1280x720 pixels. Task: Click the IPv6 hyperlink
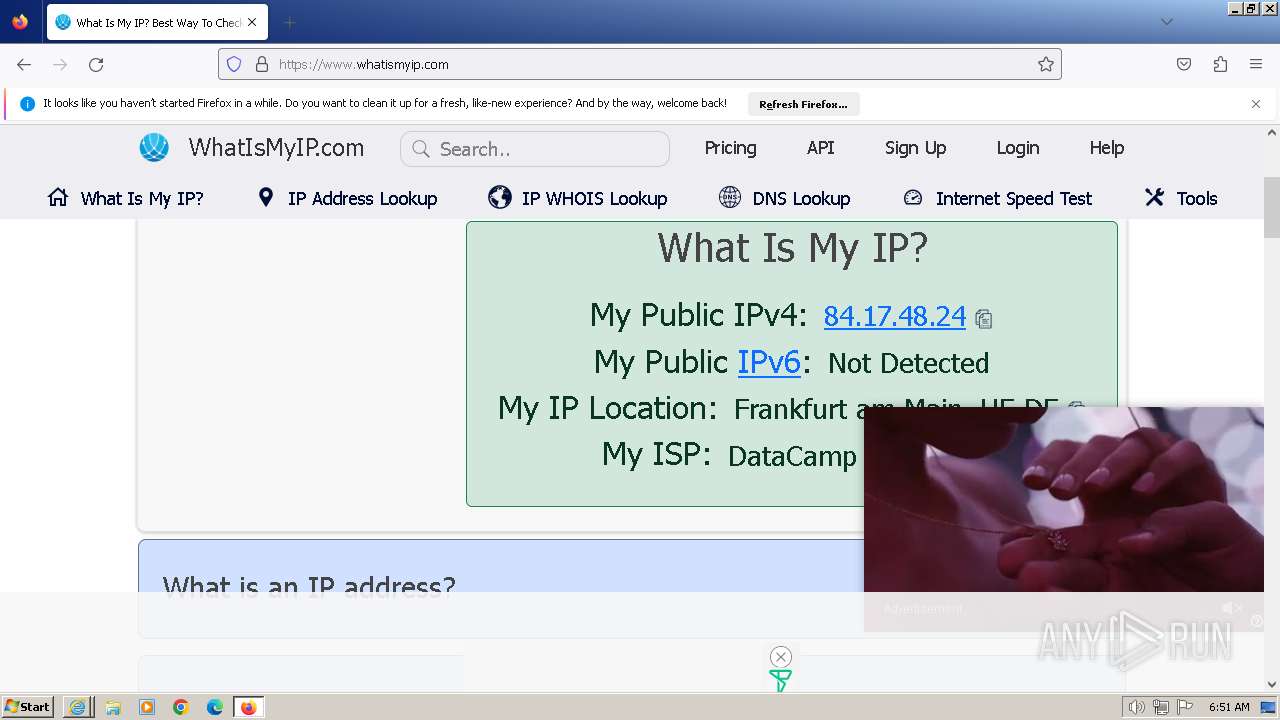pyautogui.click(x=769, y=362)
